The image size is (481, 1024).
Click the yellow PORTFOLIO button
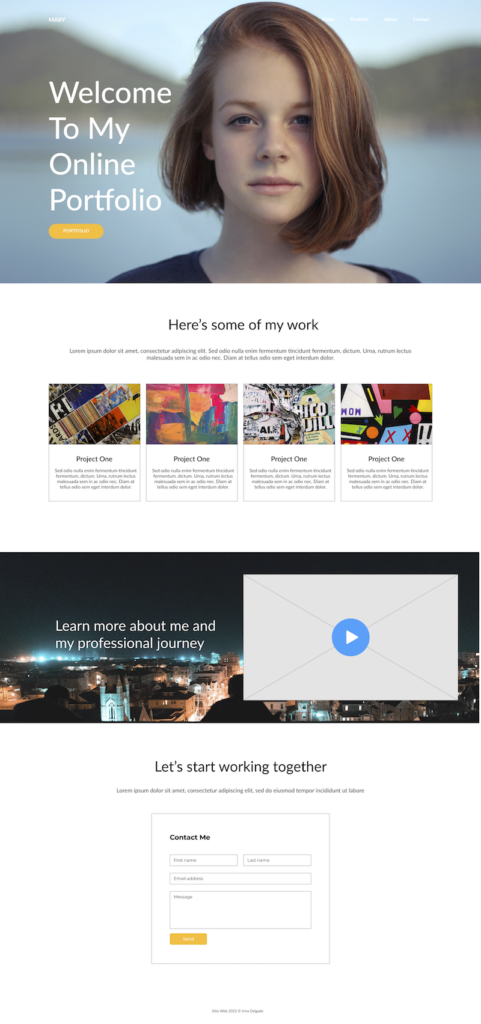pyautogui.click(x=76, y=231)
